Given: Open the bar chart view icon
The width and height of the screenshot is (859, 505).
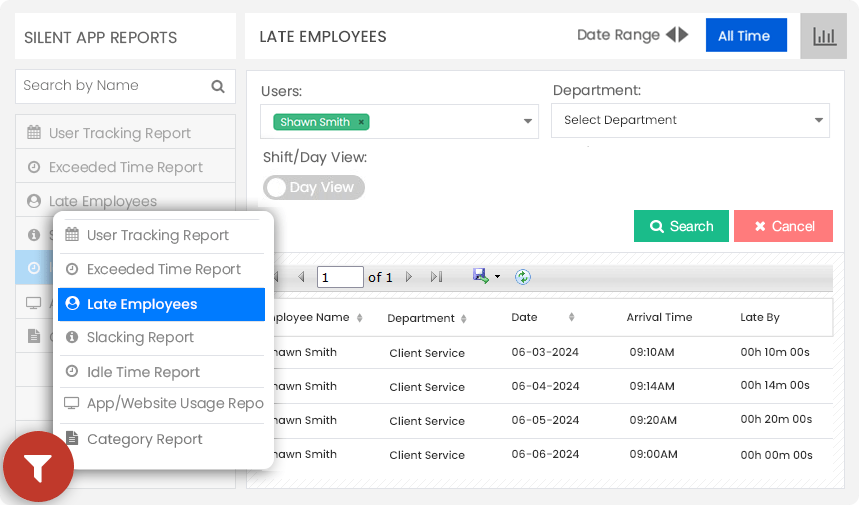Looking at the screenshot, I should pyautogui.click(x=823, y=36).
